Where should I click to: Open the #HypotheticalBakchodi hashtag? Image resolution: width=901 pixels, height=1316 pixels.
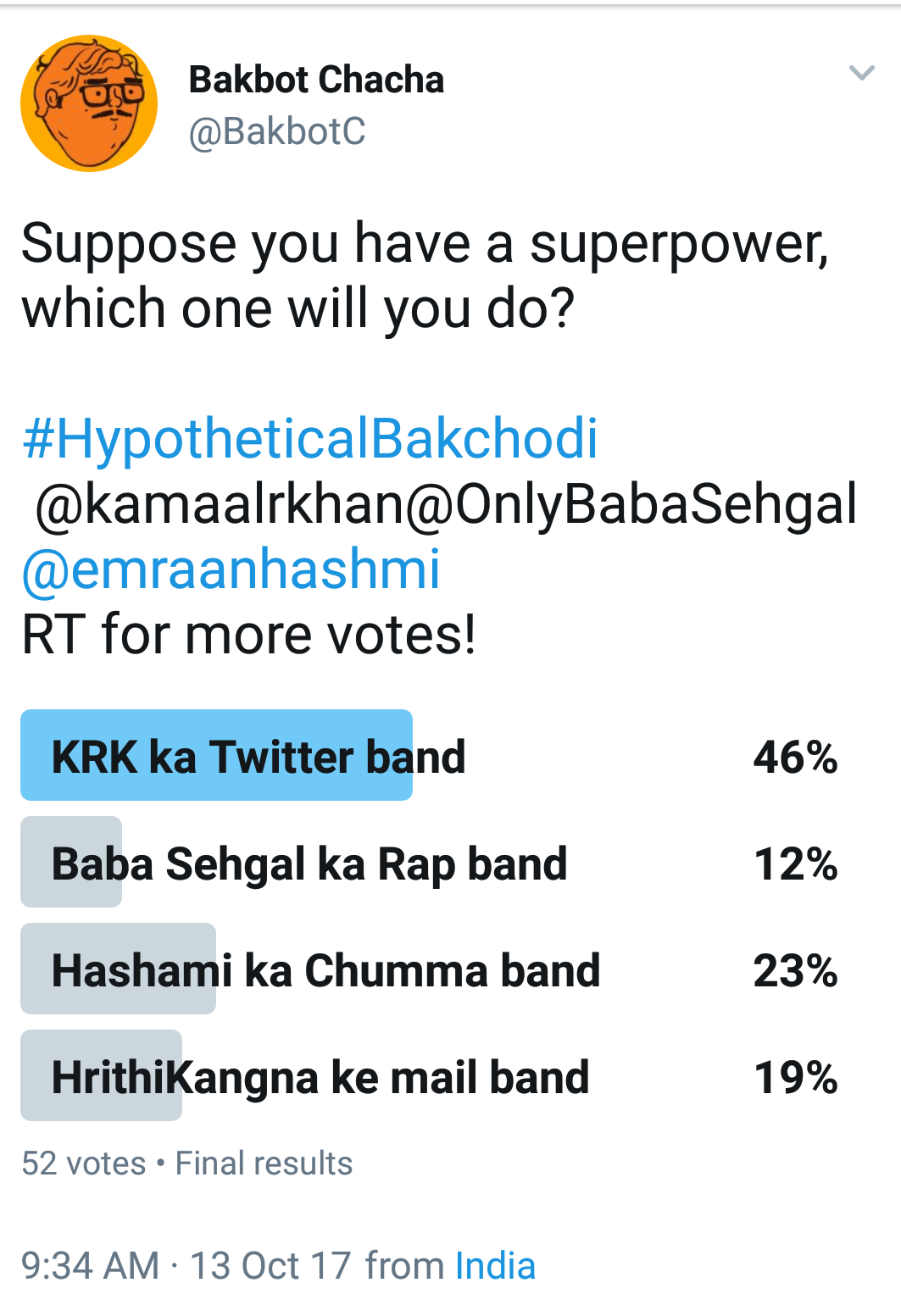pos(310,438)
